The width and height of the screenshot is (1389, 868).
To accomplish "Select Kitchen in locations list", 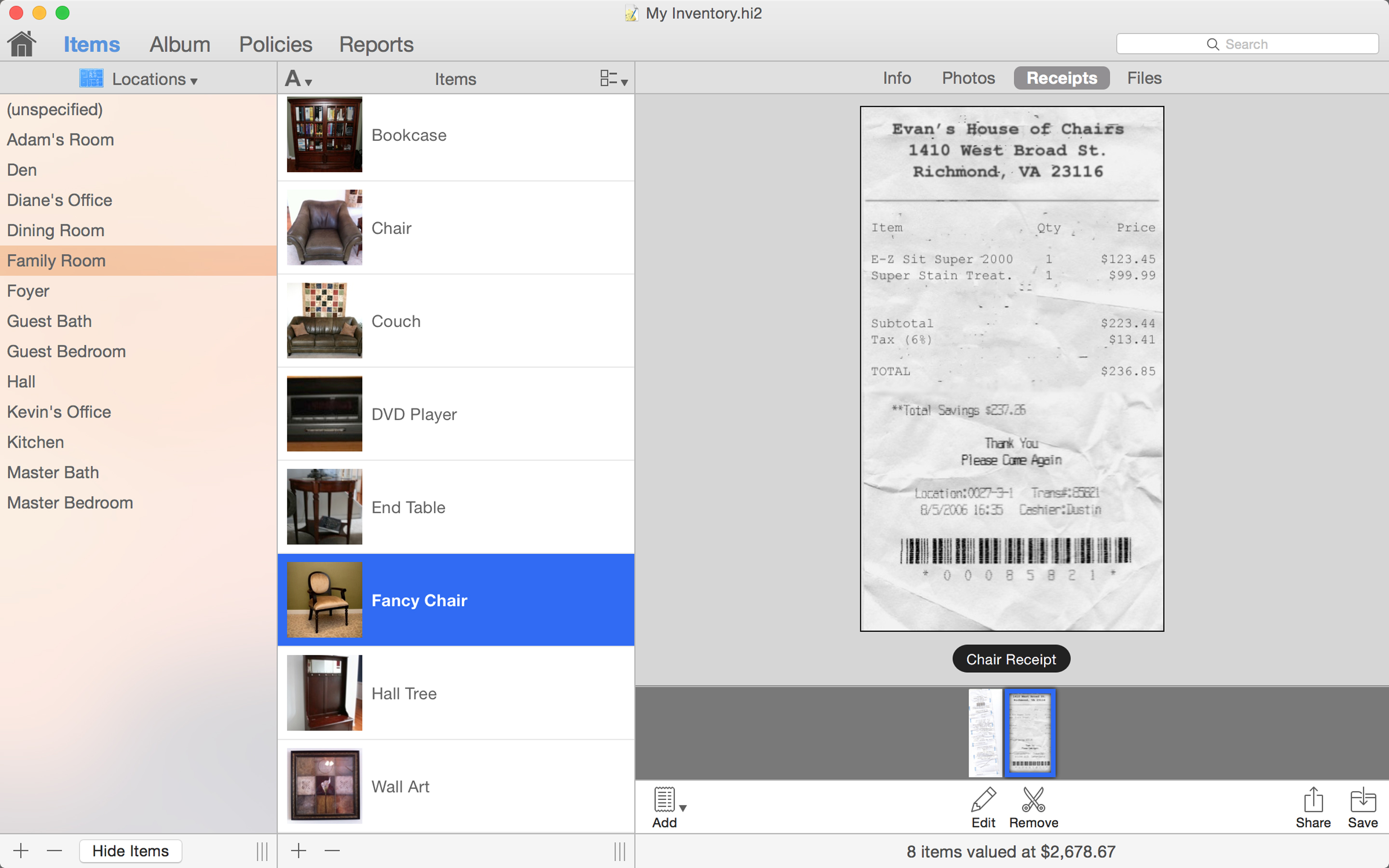I will click(36, 442).
